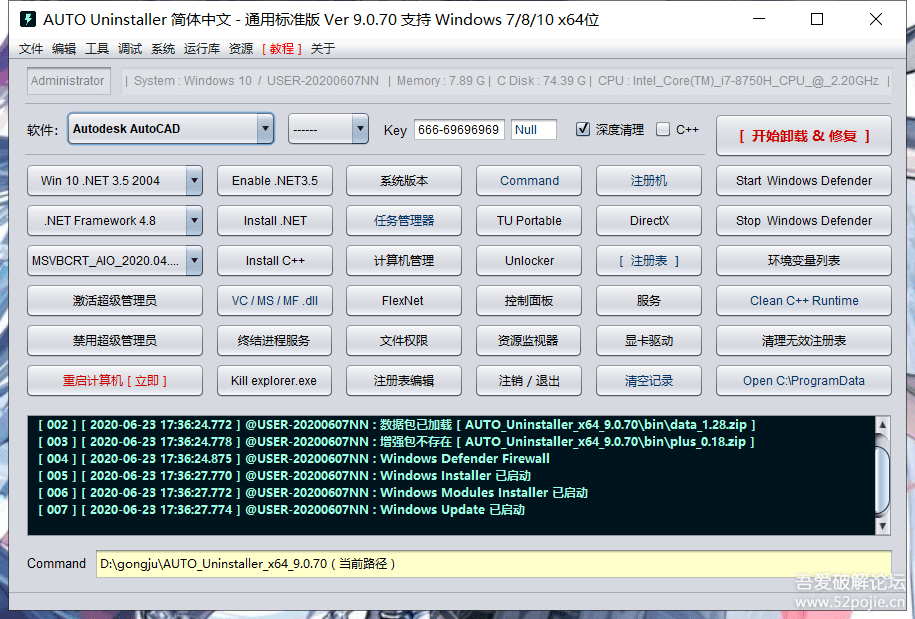Click 禁用超级管理员 button

(114, 341)
